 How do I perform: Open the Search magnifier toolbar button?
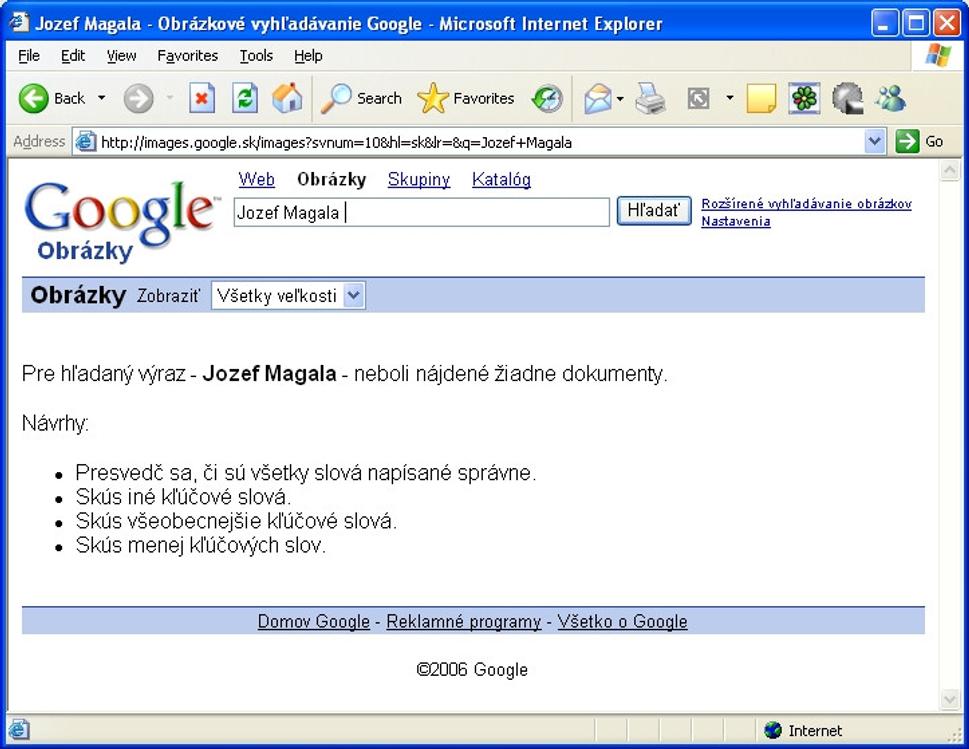tap(362, 98)
